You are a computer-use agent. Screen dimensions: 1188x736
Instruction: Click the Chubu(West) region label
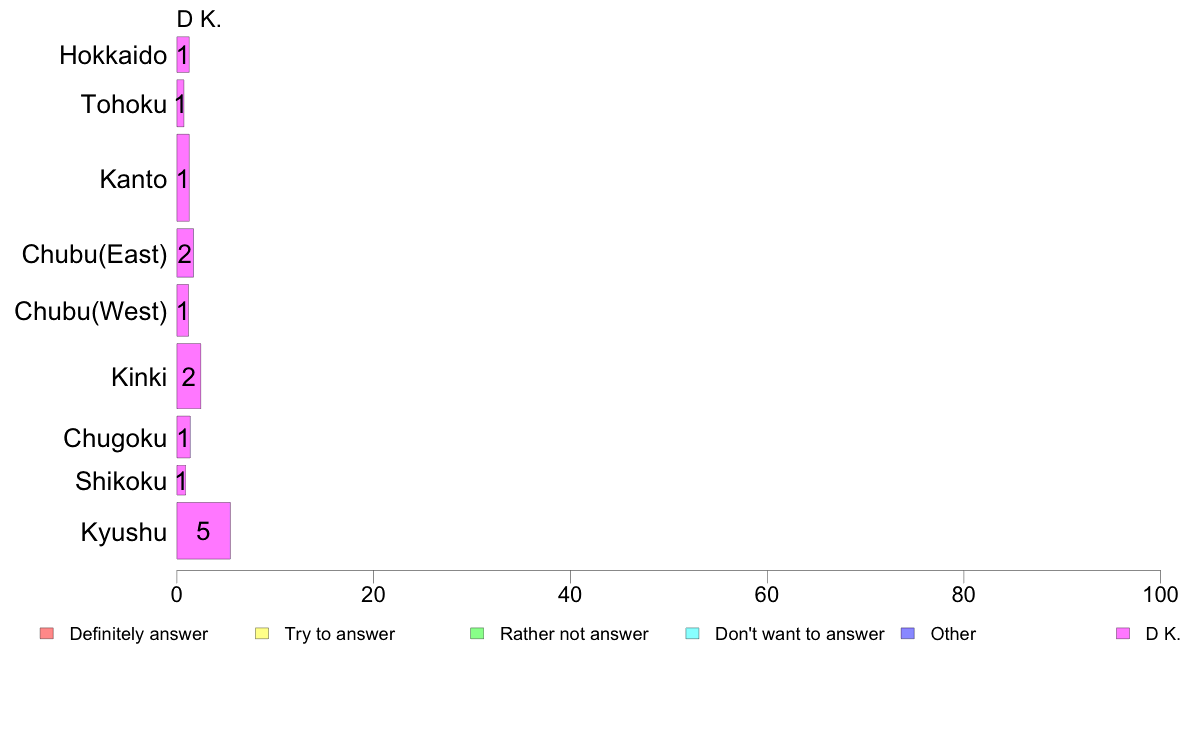click(x=91, y=311)
